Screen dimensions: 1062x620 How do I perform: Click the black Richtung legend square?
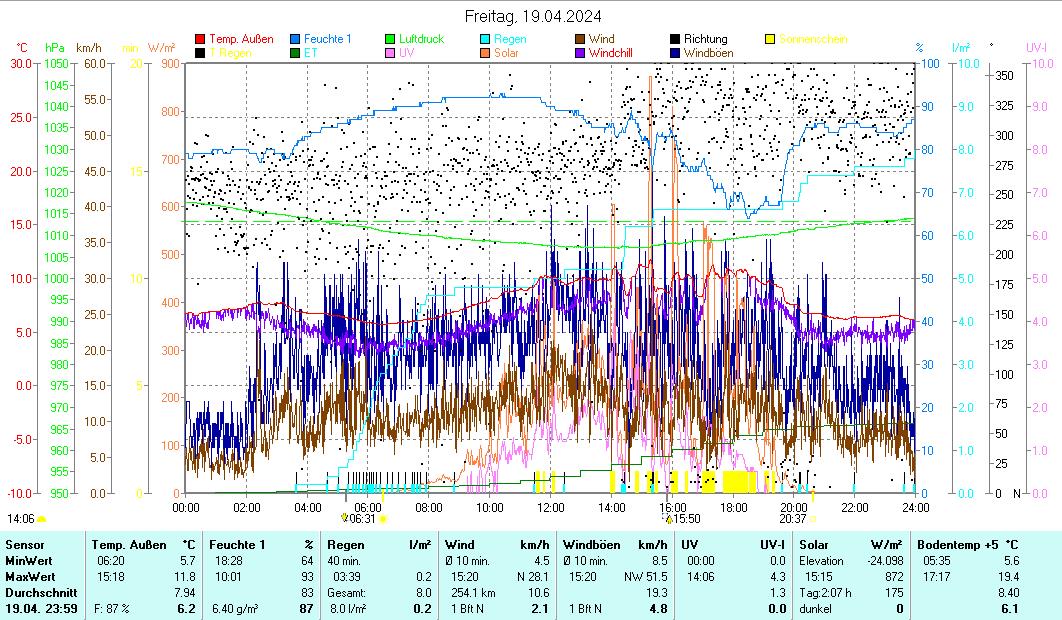tap(675, 39)
